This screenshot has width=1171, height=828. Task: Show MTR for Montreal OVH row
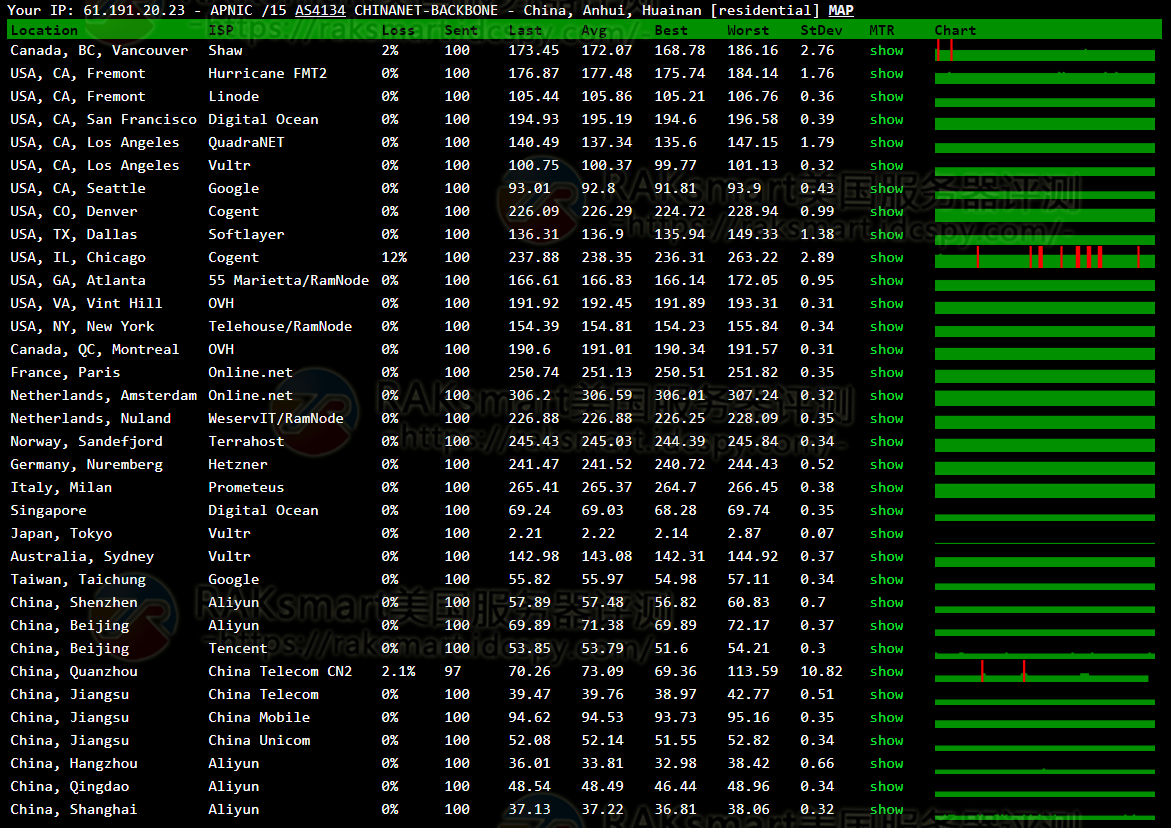(886, 349)
